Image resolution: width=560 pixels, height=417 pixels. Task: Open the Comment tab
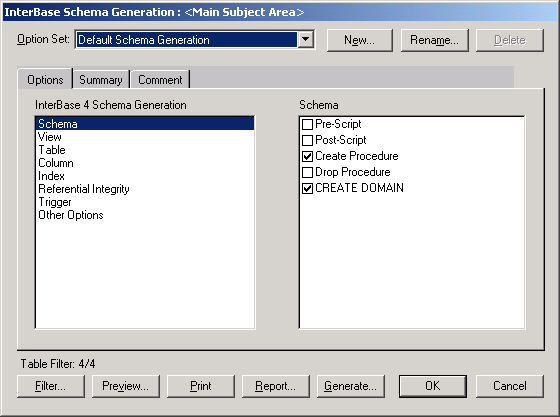point(160,80)
